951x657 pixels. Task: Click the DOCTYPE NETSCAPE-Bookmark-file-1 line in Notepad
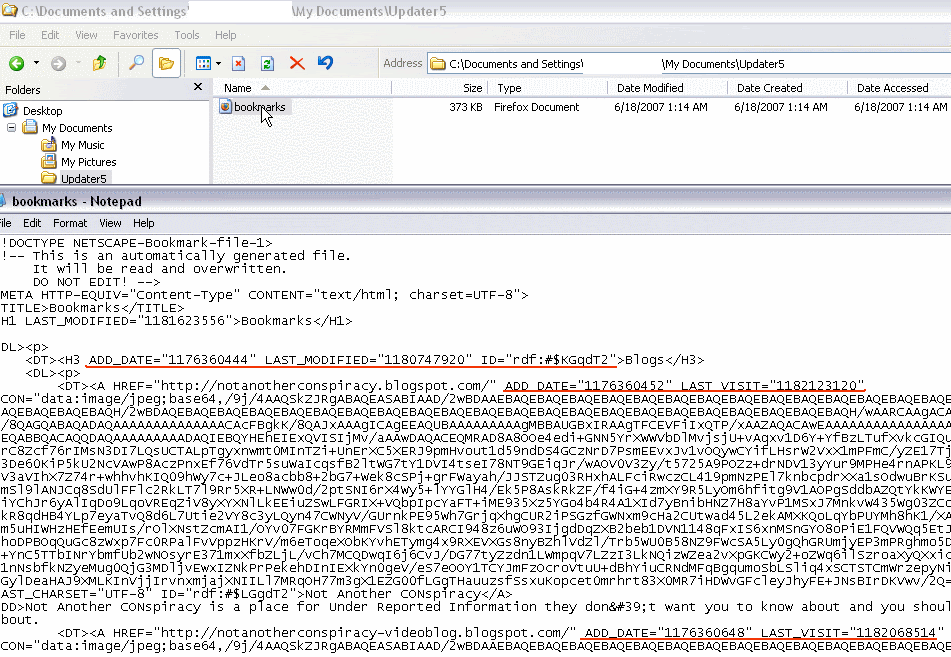click(x=136, y=243)
